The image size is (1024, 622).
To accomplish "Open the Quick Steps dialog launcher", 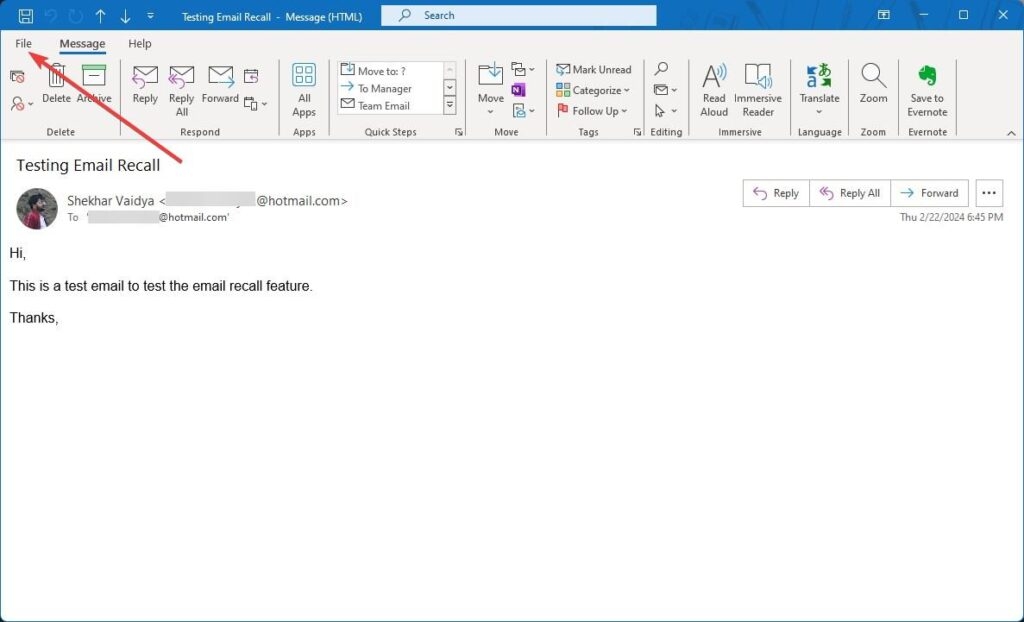I will click(459, 132).
